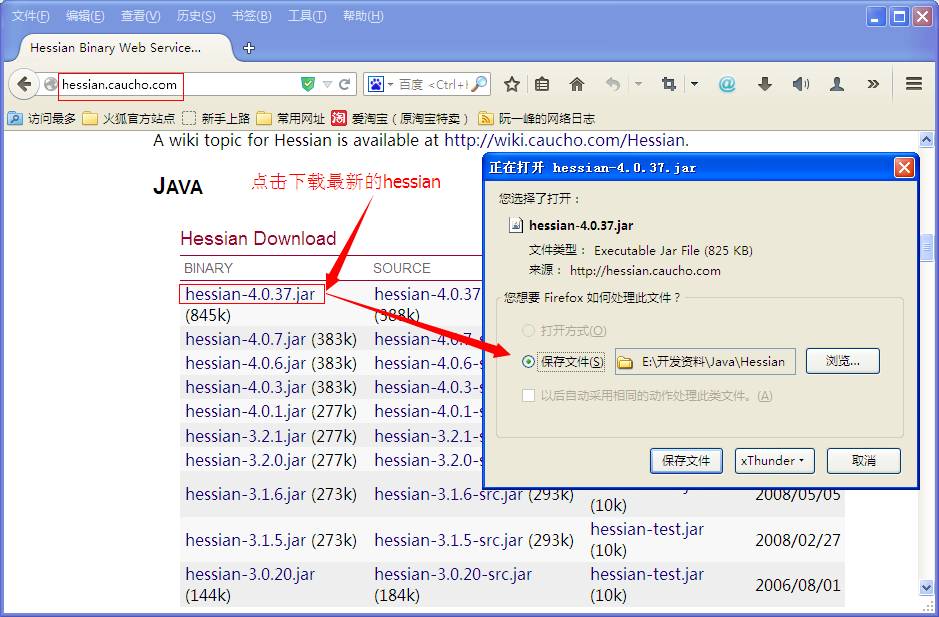939x617 pixels.
Task: Click the 浏览... browse button
Action: (843, 361)
